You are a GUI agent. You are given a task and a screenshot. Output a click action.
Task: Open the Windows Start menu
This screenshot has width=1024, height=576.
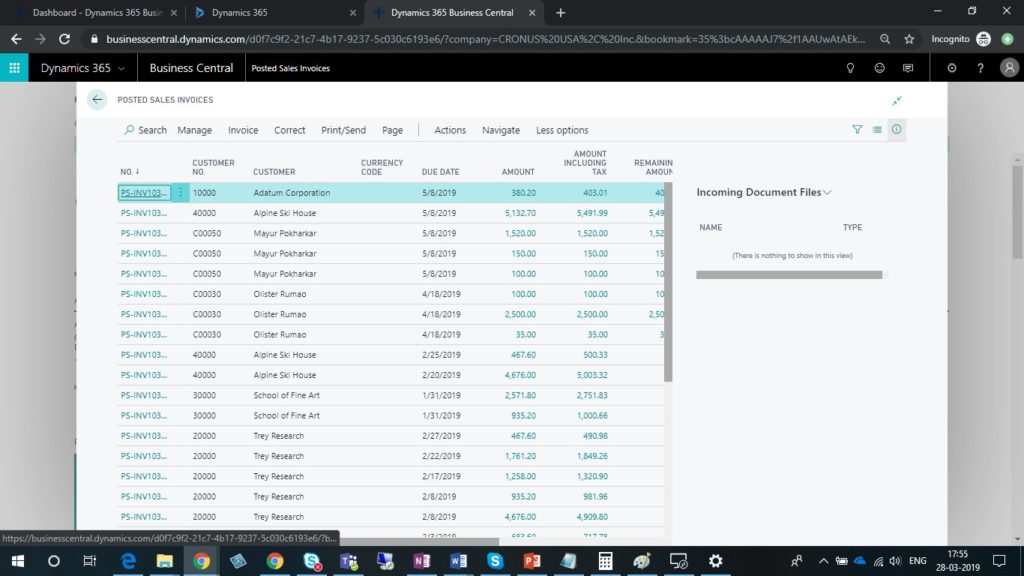[x=18, y=561]
